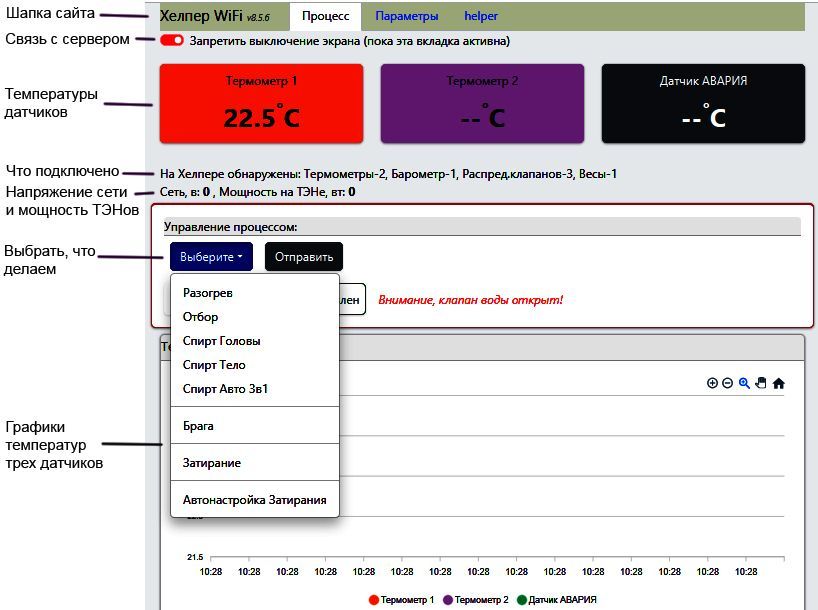818x610 pixels.
Task: Click the chart zoom-in plus icon
Action: 712,383
